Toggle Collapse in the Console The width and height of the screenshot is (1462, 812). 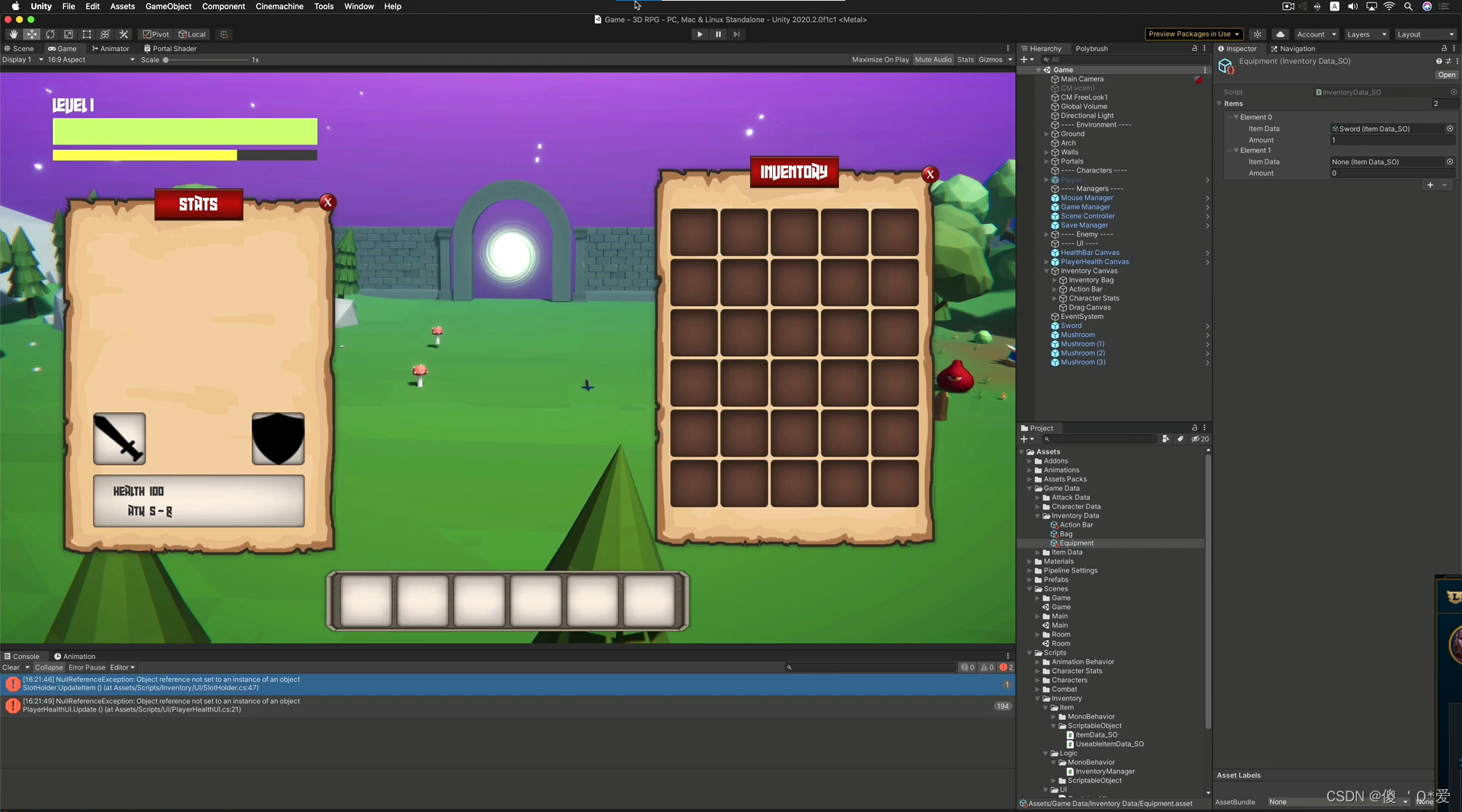pyautogui.click(x=49, y=667)
